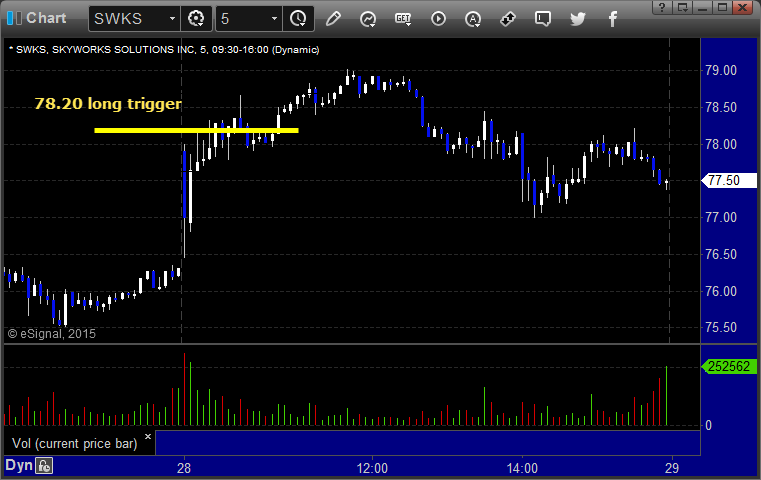Image resolution: width=761 pixels, height=480 pixels.
Task: Click the 76.50 price axis label
Action: 721,254
